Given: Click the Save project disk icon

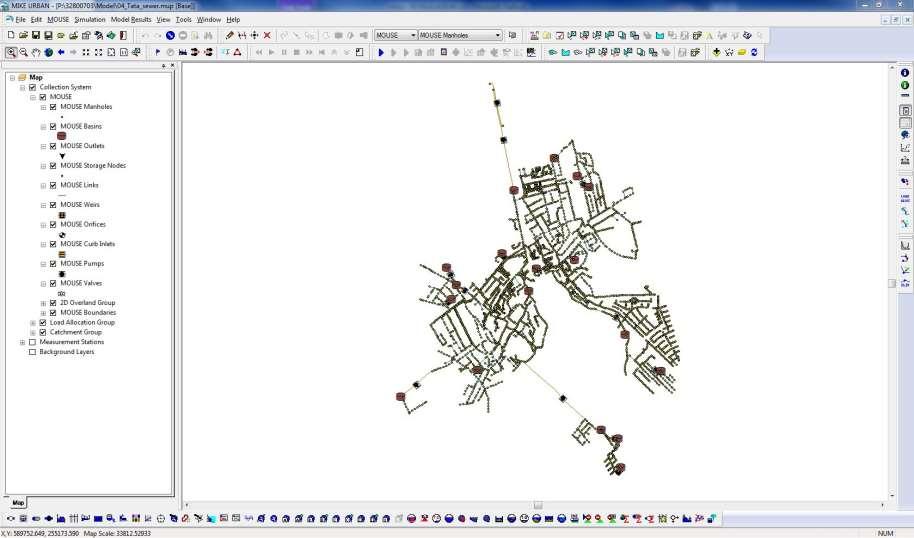Looking at the screenshot, I should (36, 36).
